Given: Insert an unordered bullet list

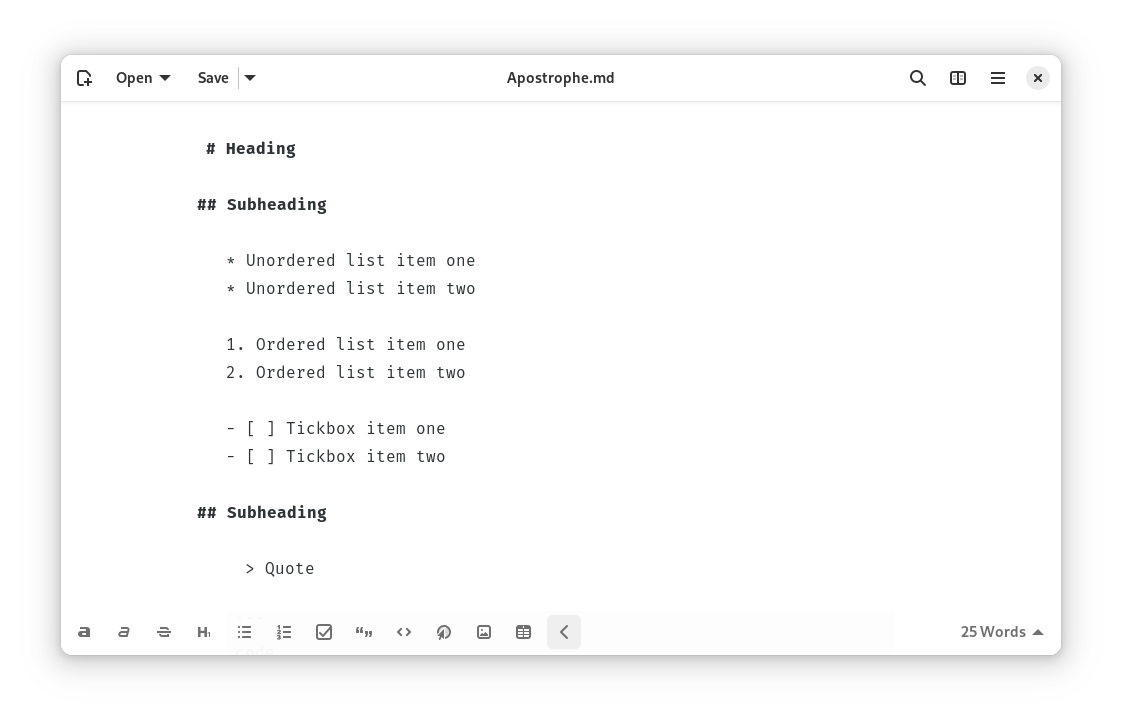Looking at the screenshot, I should coord(244,632).
